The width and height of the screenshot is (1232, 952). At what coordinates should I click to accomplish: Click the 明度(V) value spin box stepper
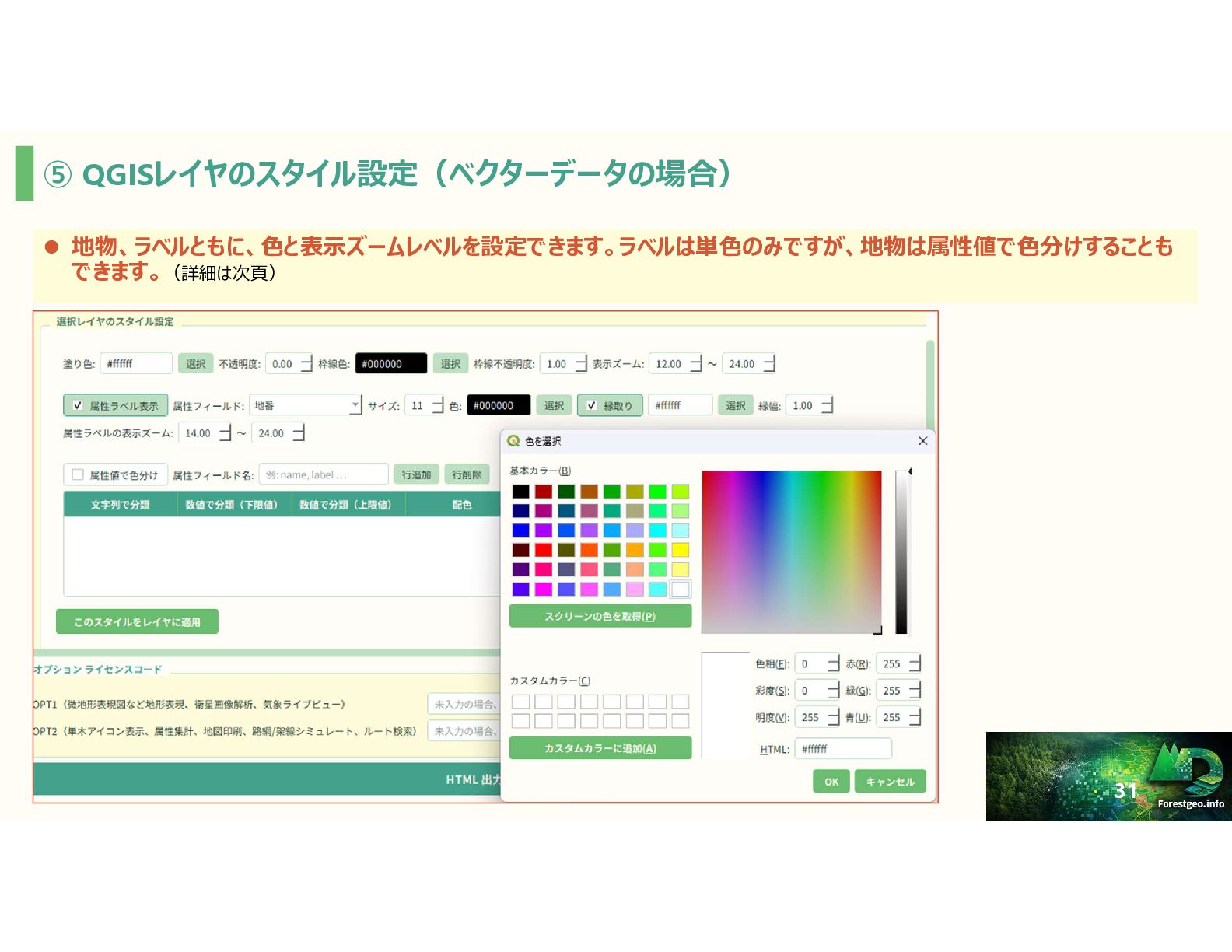tap(833, 717)
